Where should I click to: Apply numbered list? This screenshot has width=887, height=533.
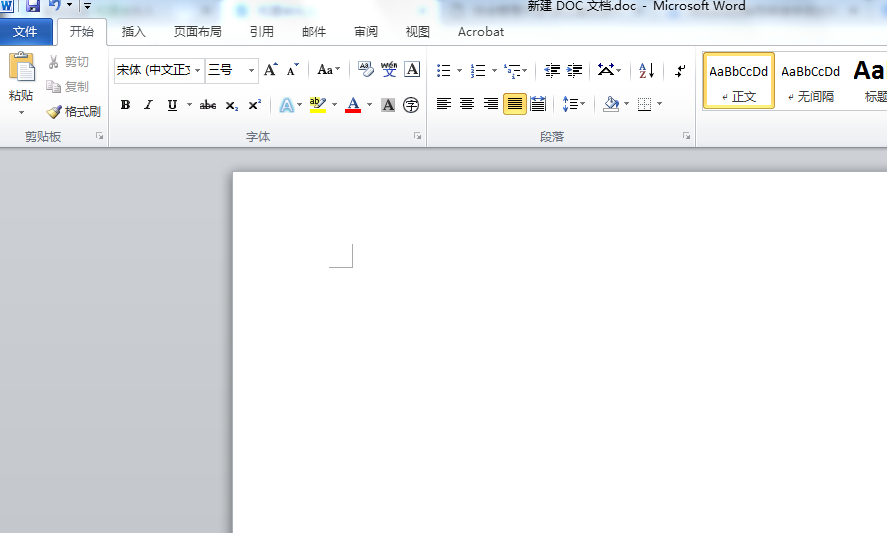478,70
